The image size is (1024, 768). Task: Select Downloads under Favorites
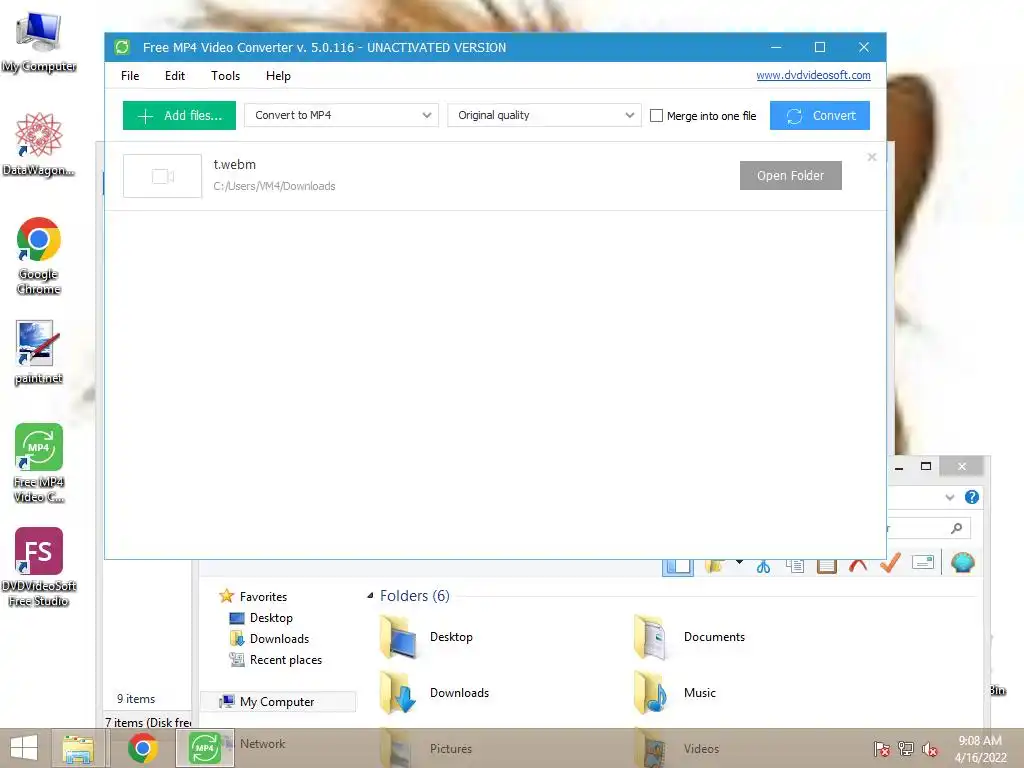tap(269, 639)
